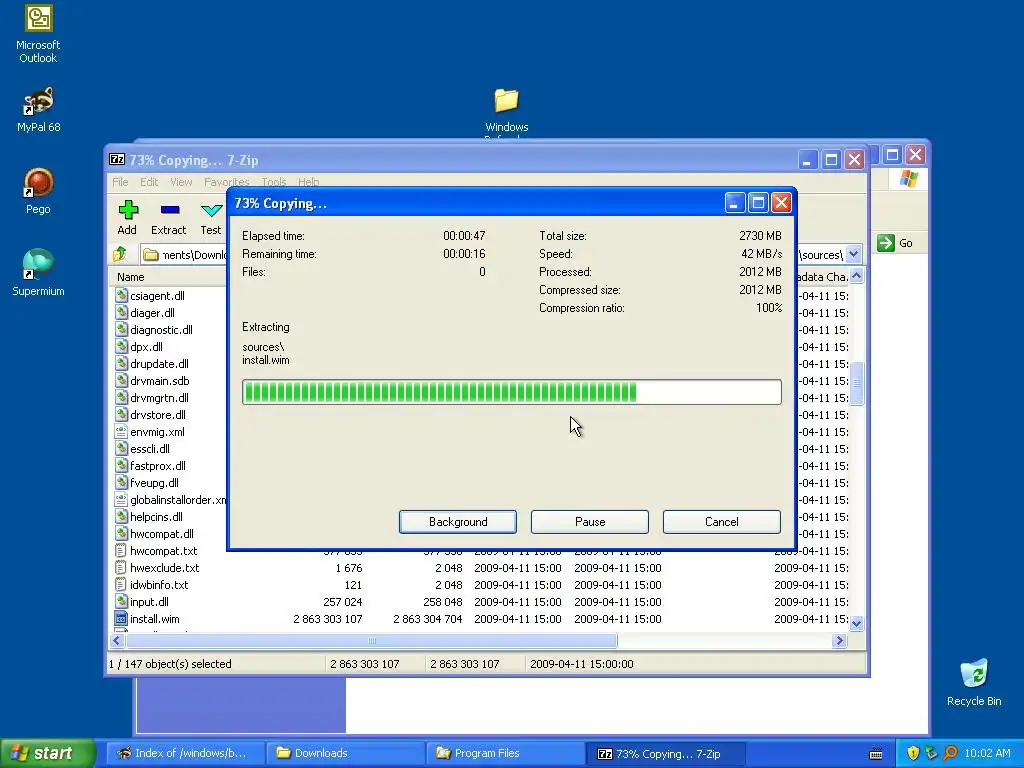Select hwexclude.txt in the file list
Screen dimensions: 1024x768
pyautogui.click(x=165, y=568)
